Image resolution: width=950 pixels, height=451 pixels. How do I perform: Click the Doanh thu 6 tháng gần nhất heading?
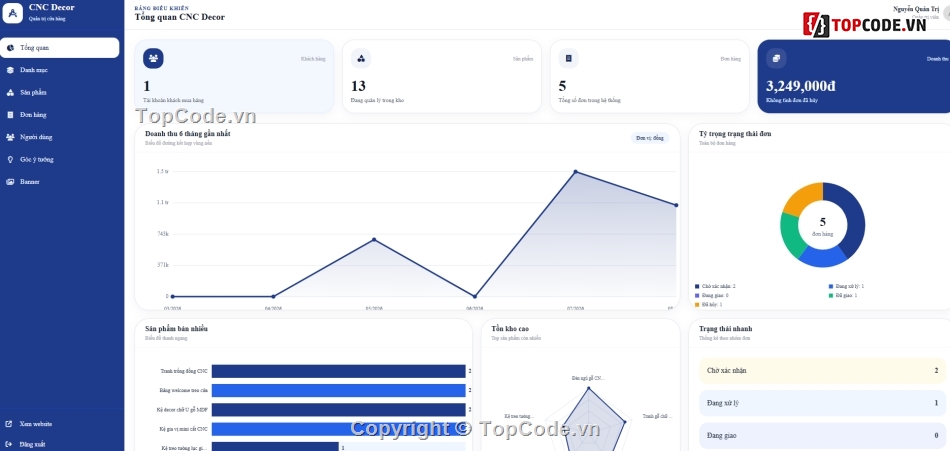188,133
